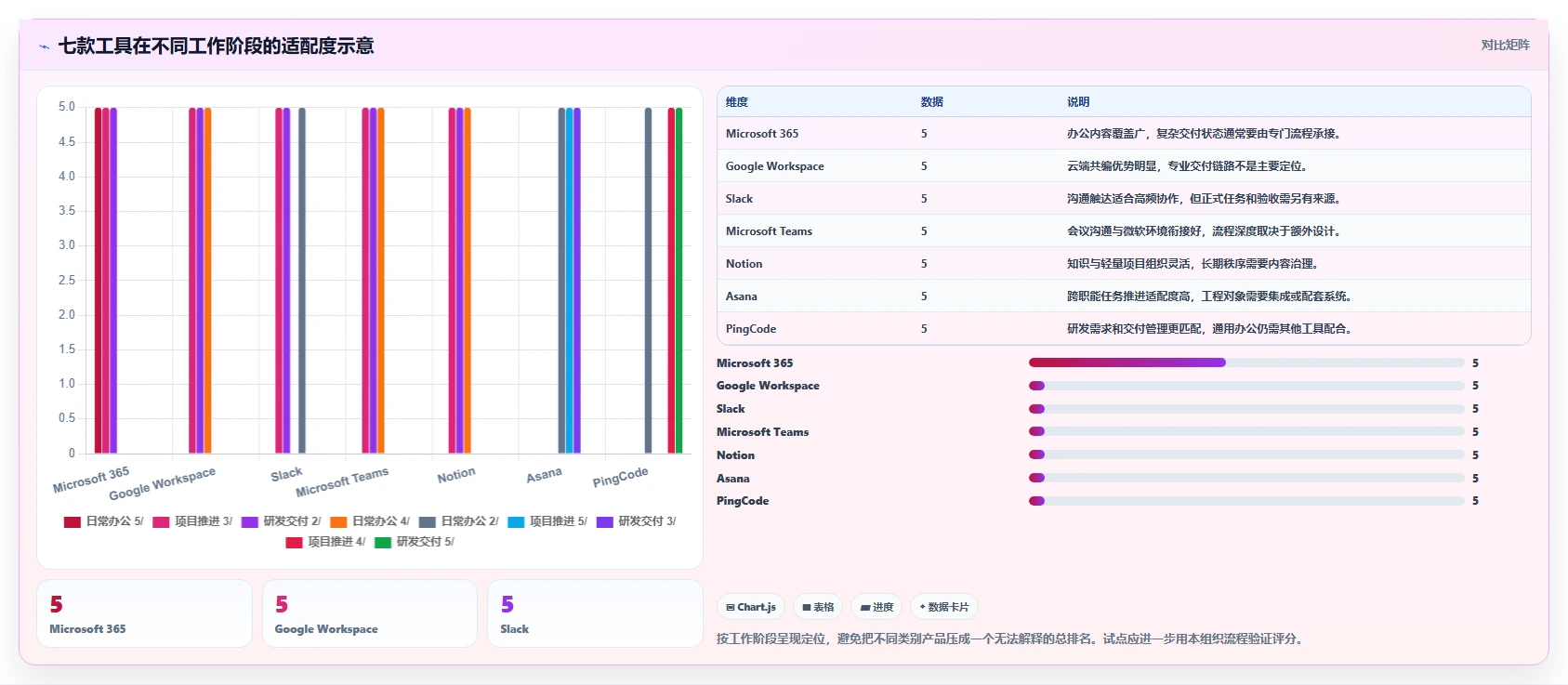1568x685 pixels.
Task: Click the green bar in the PingCode group
Action: 679,281
